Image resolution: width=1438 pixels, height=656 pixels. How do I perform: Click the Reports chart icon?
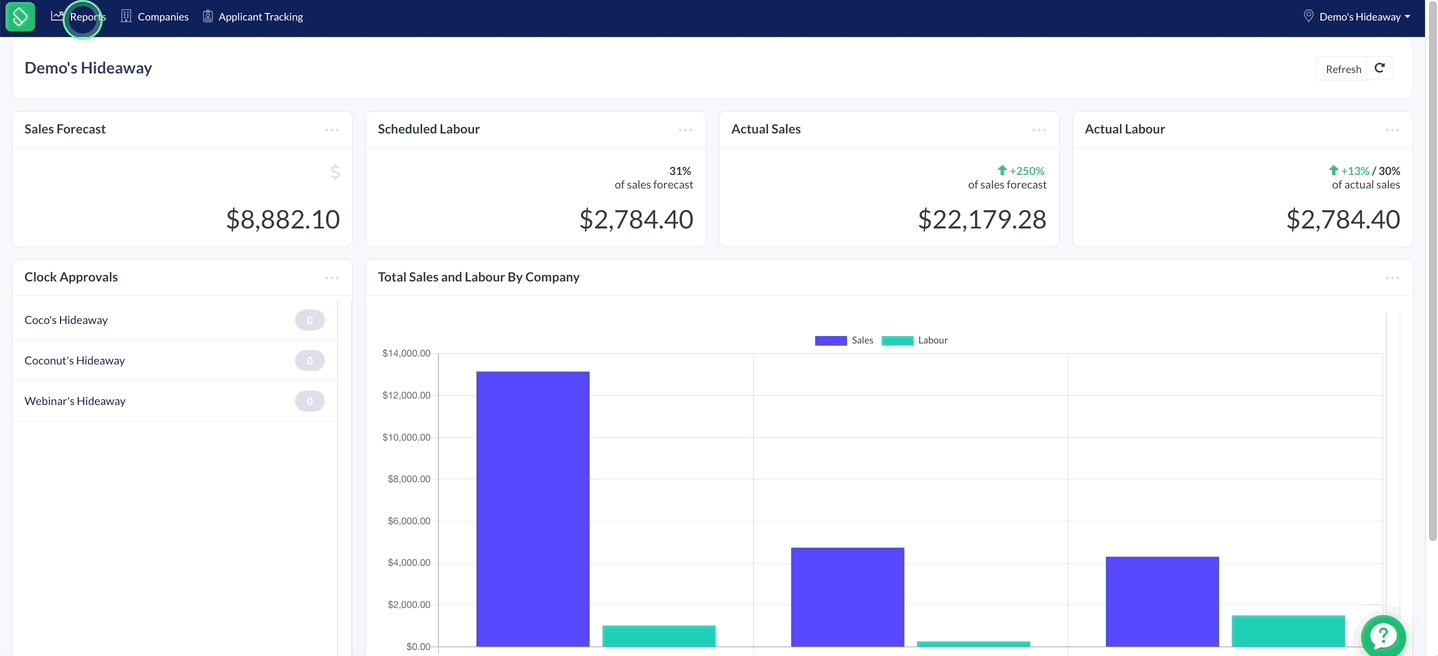tap(58, 16)
